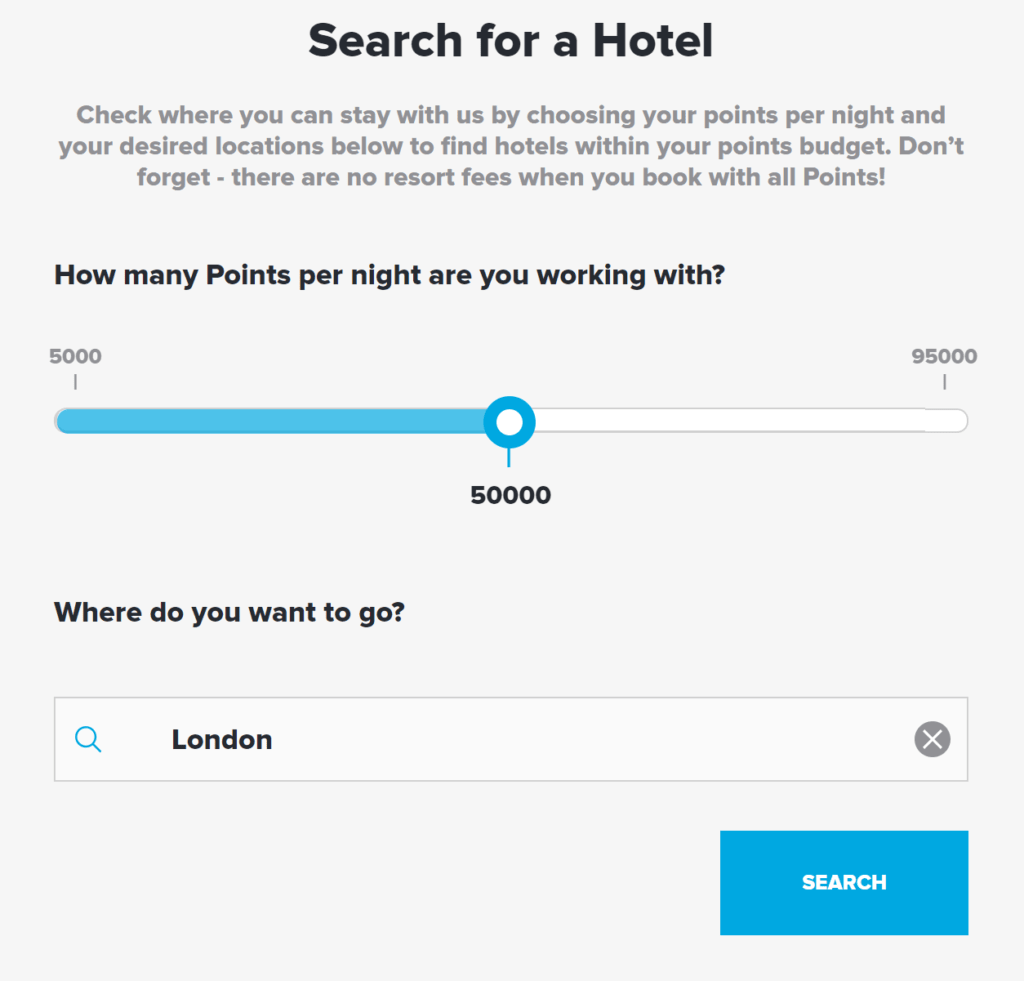Select the London text in the search box
The image size is (1024, 981).
coord(221,740)
